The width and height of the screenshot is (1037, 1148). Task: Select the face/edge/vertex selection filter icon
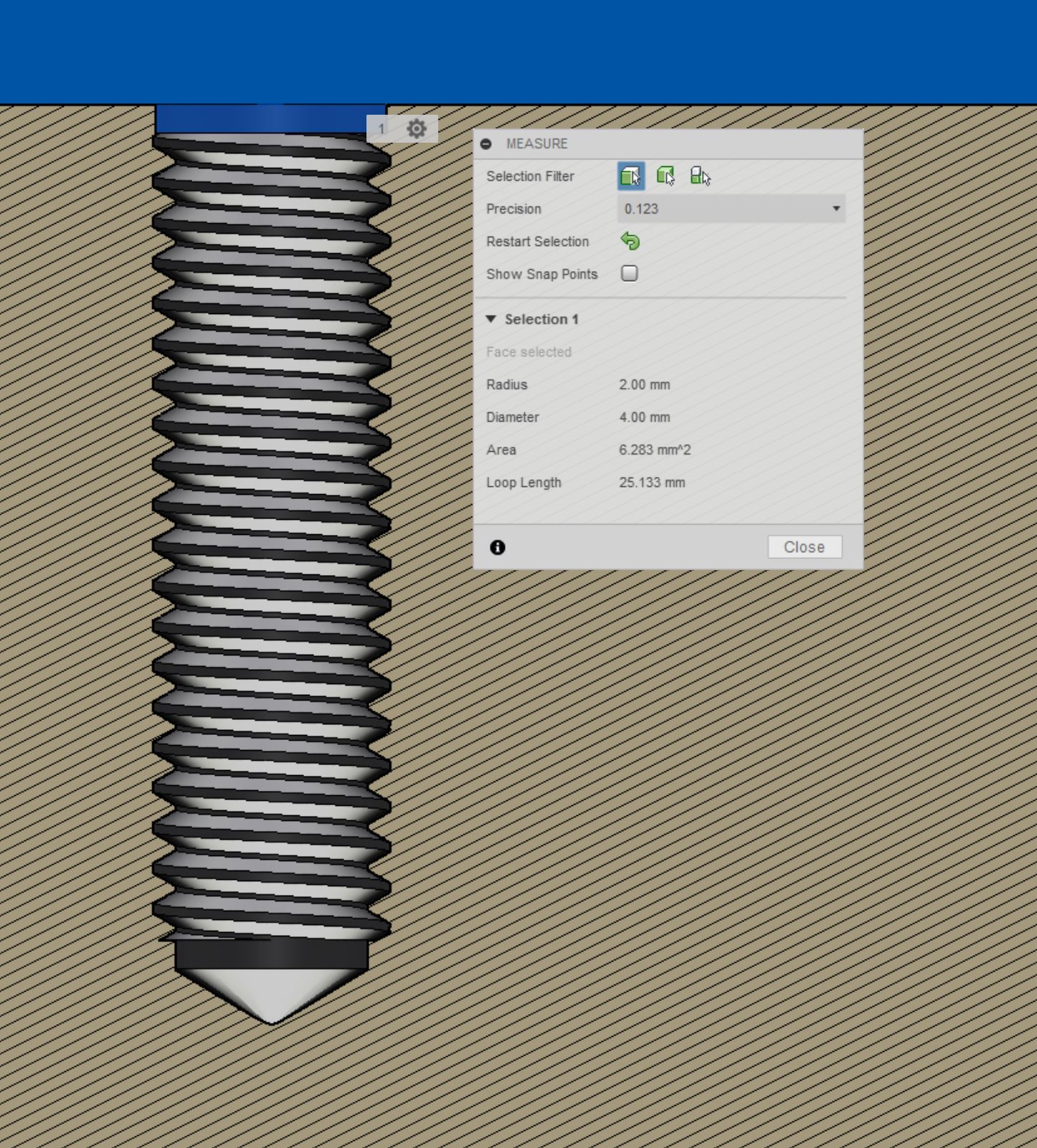point(630,176)
